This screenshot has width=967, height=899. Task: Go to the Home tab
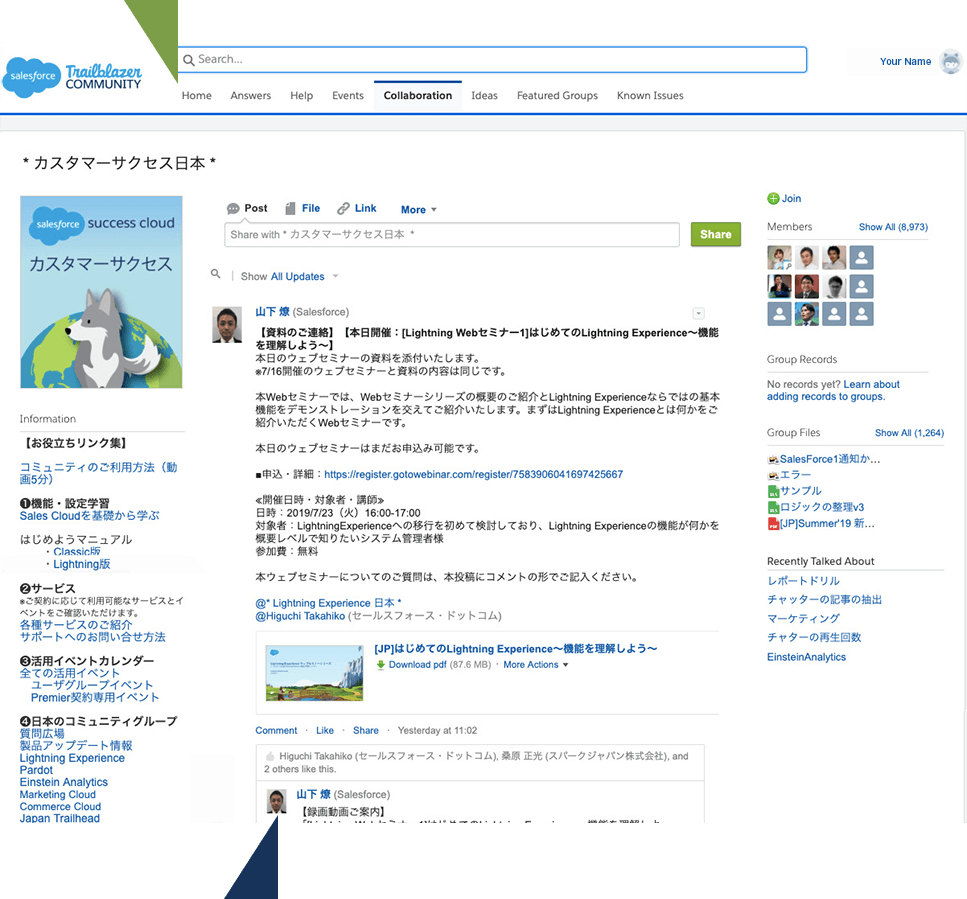tap(196, 96)
